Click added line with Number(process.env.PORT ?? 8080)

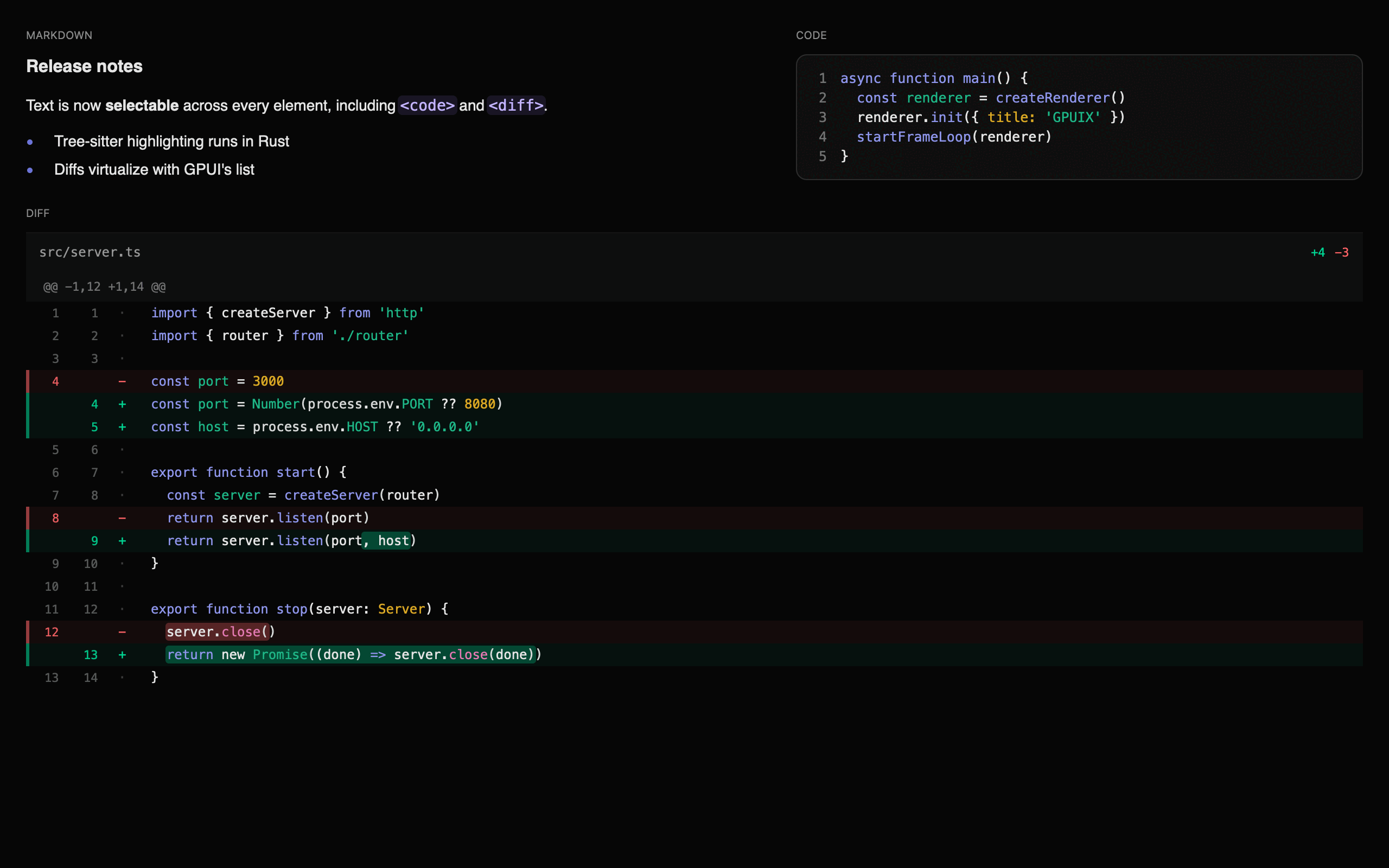coord(694,404)
